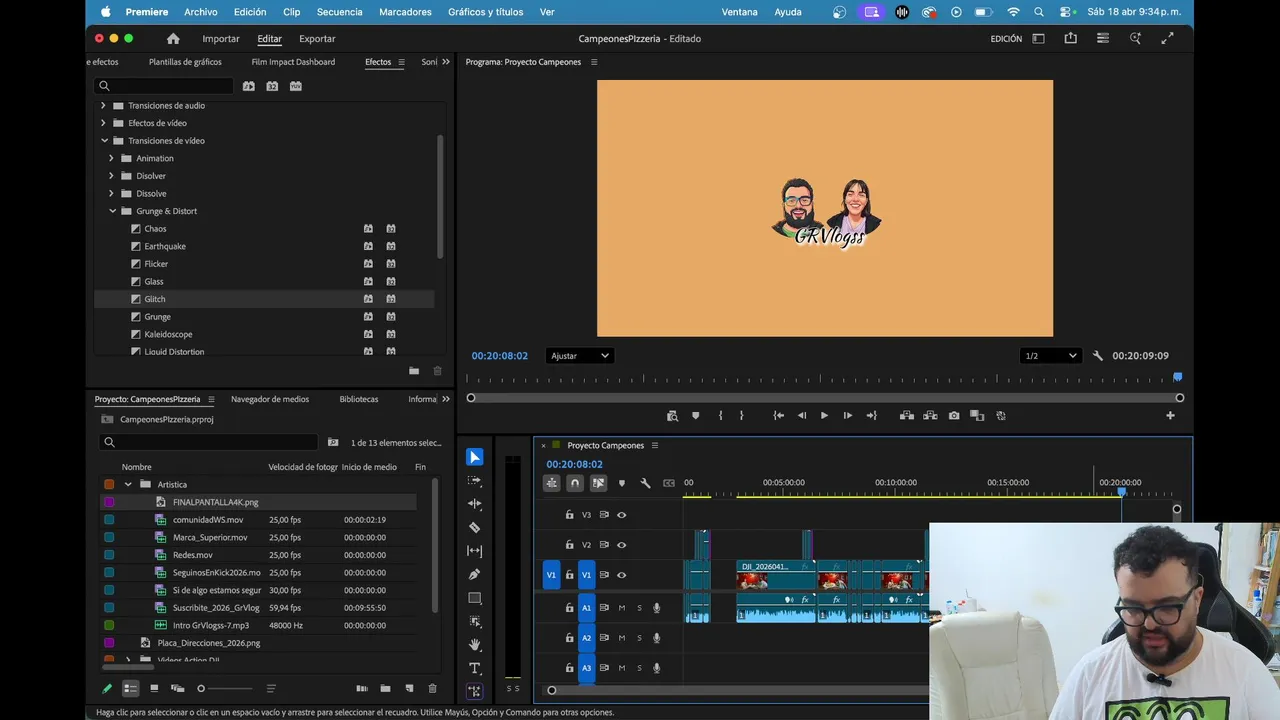Toggle V3 track visibility eye
This screenshot has width=1280, height=720.
[621, 515]
